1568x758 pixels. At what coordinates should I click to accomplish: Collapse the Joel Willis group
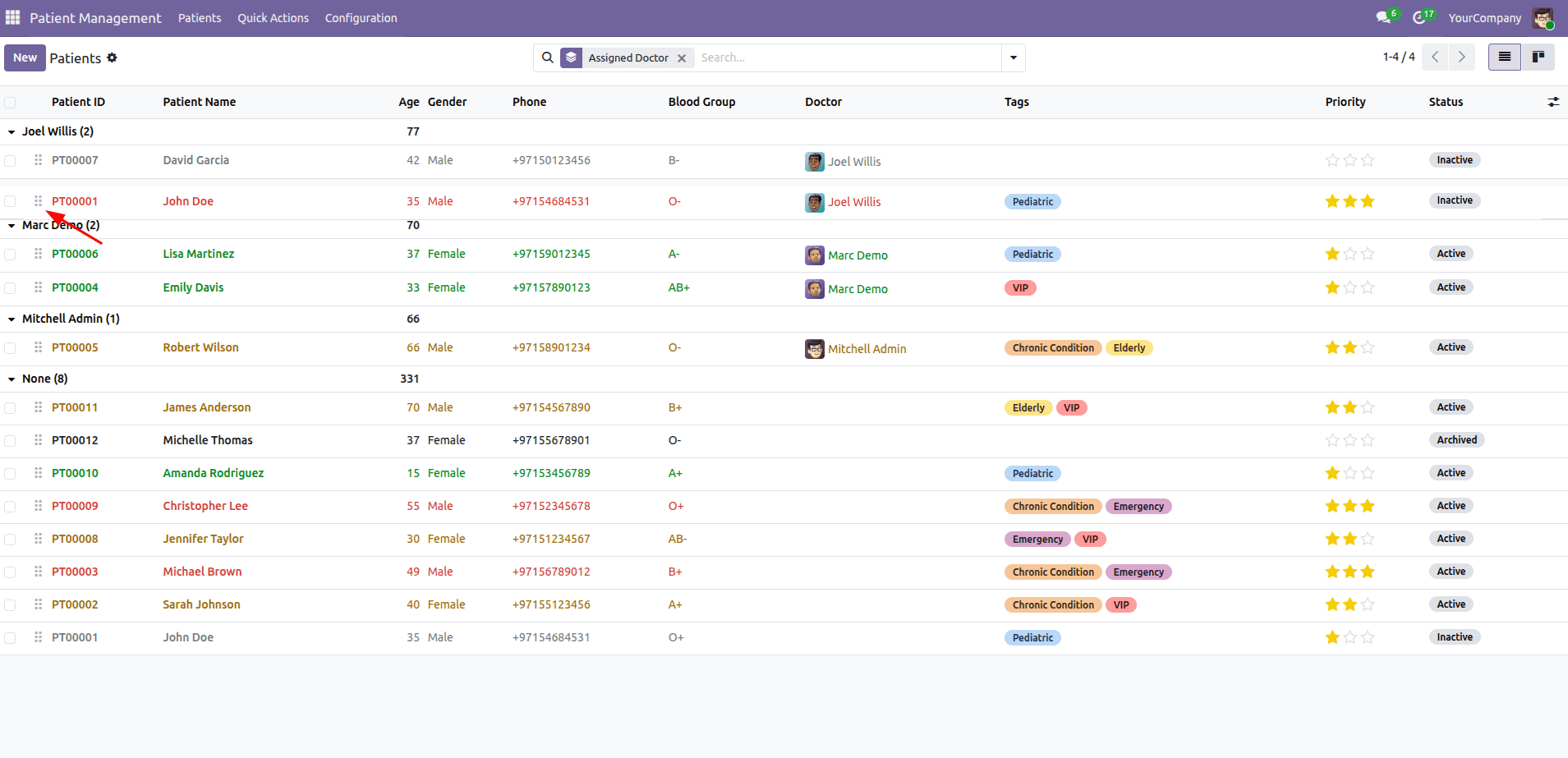(11, 131)
